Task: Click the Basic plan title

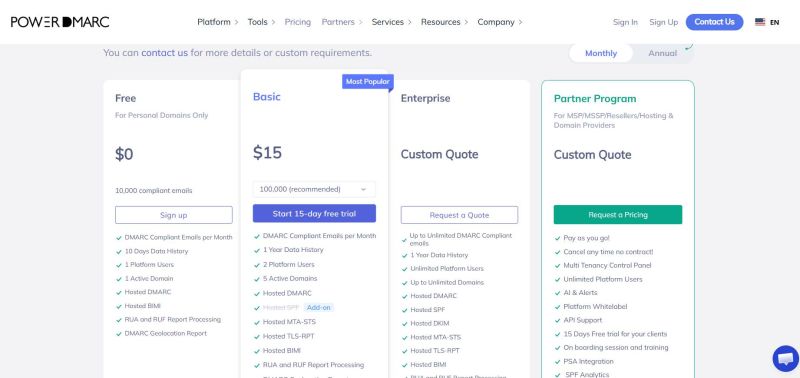Action: tap(267, 97)
